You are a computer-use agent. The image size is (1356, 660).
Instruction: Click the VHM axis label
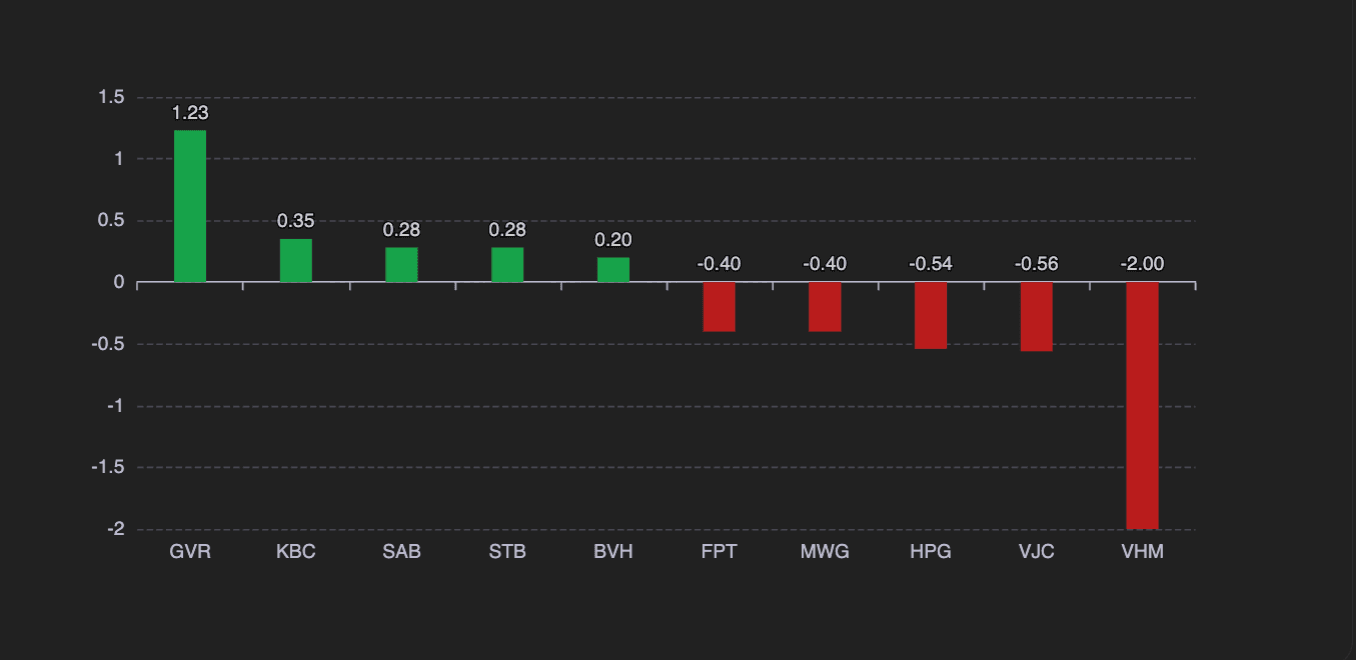(x=1142, y=552)
